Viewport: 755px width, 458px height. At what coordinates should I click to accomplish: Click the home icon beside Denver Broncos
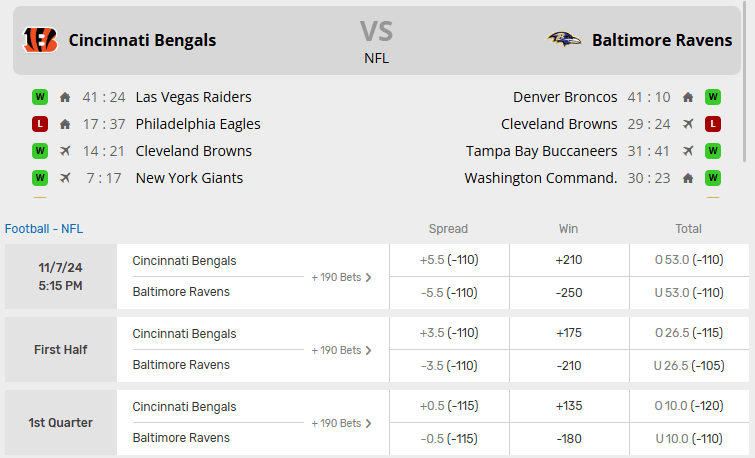click(x=688, y=97)
